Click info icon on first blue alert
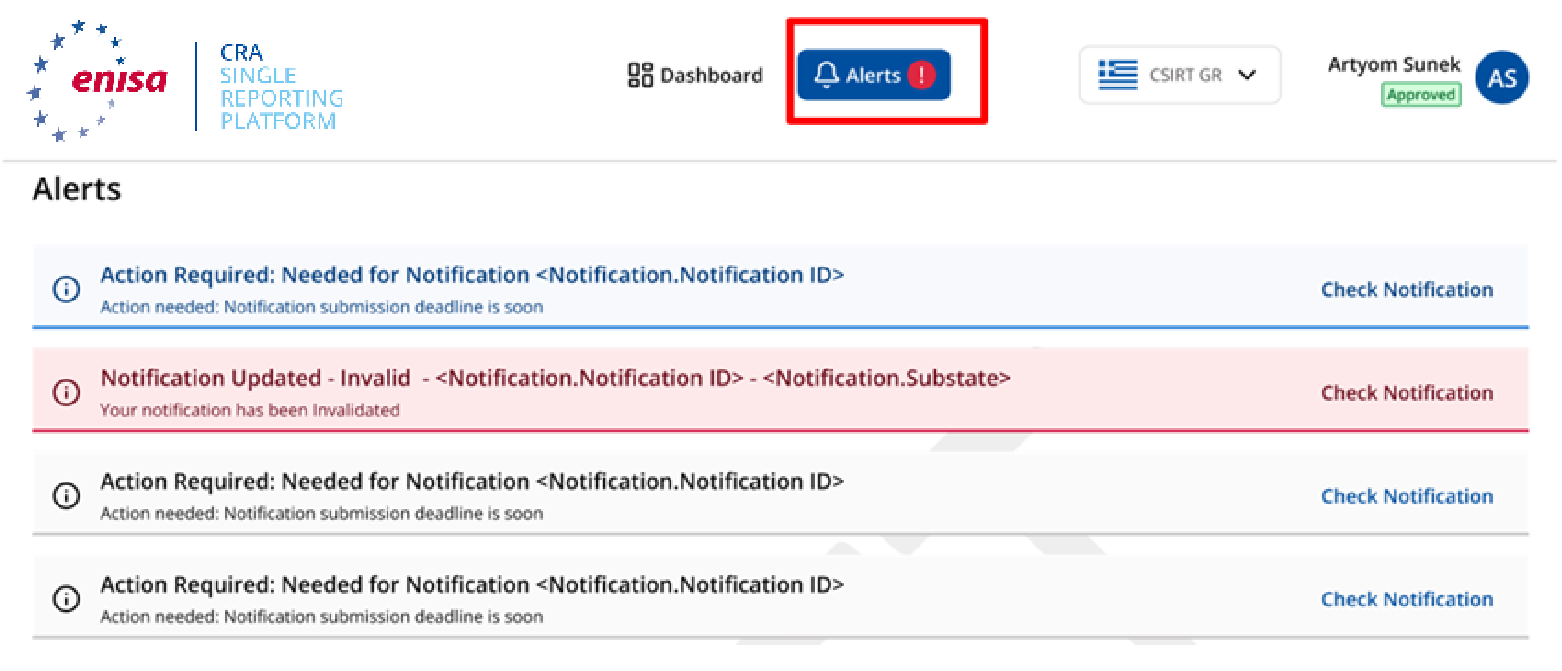 click(x=66, y=290)
